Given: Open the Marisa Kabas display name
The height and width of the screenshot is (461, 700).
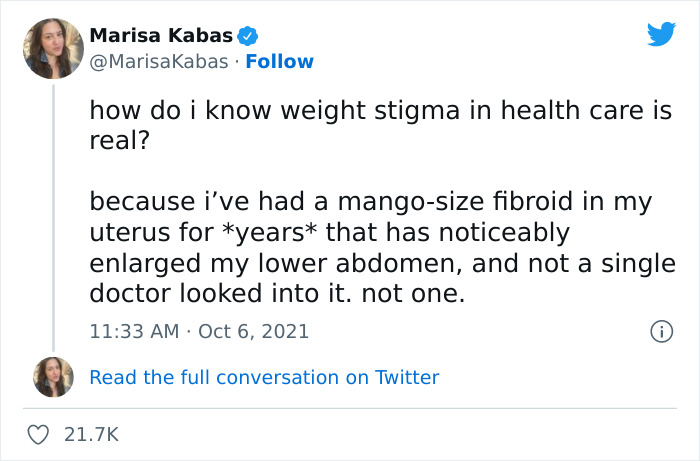Looking at the screenshot, I should click(161, 36).
